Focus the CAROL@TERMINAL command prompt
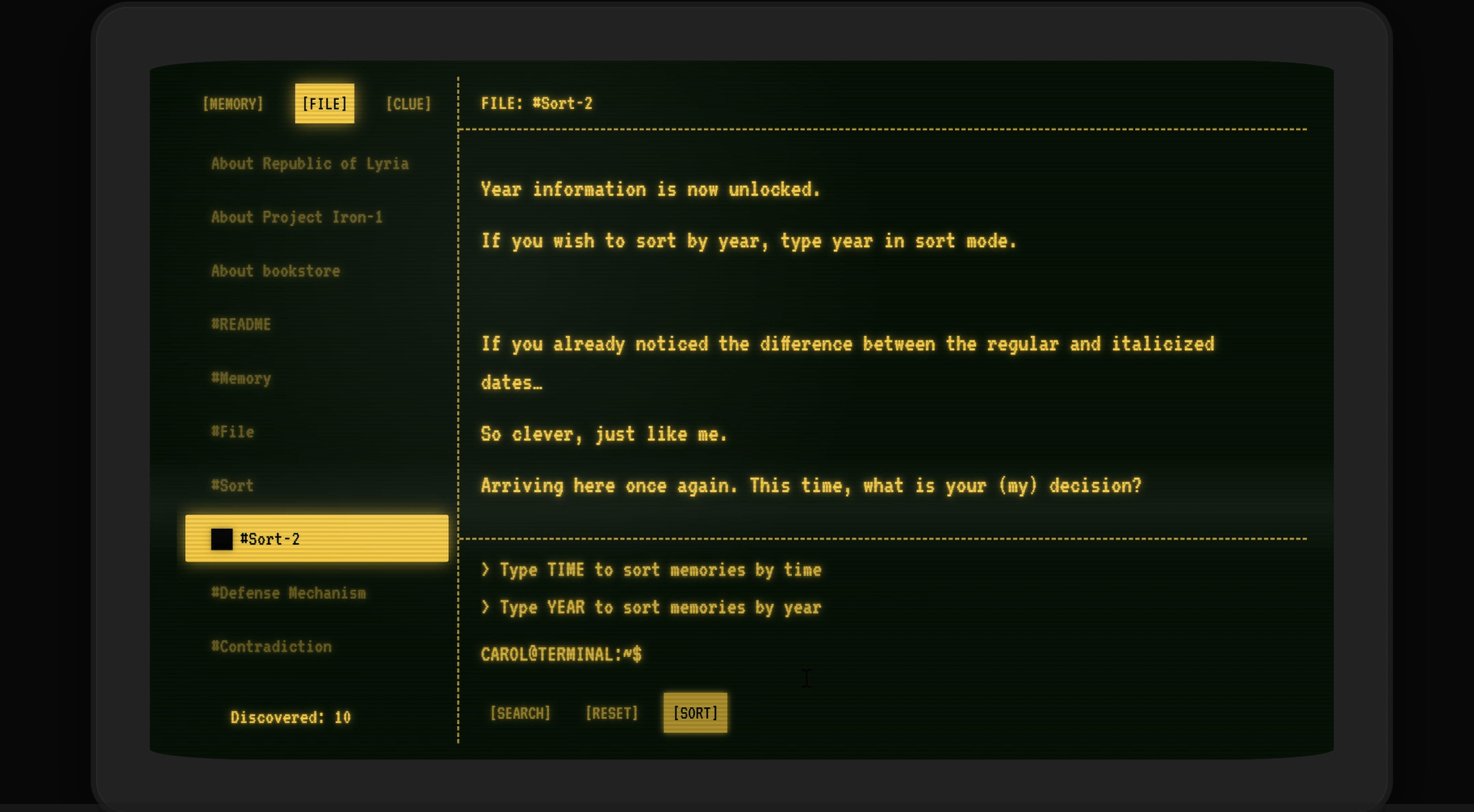This screenshot has height=812, width=1474. 727,655
